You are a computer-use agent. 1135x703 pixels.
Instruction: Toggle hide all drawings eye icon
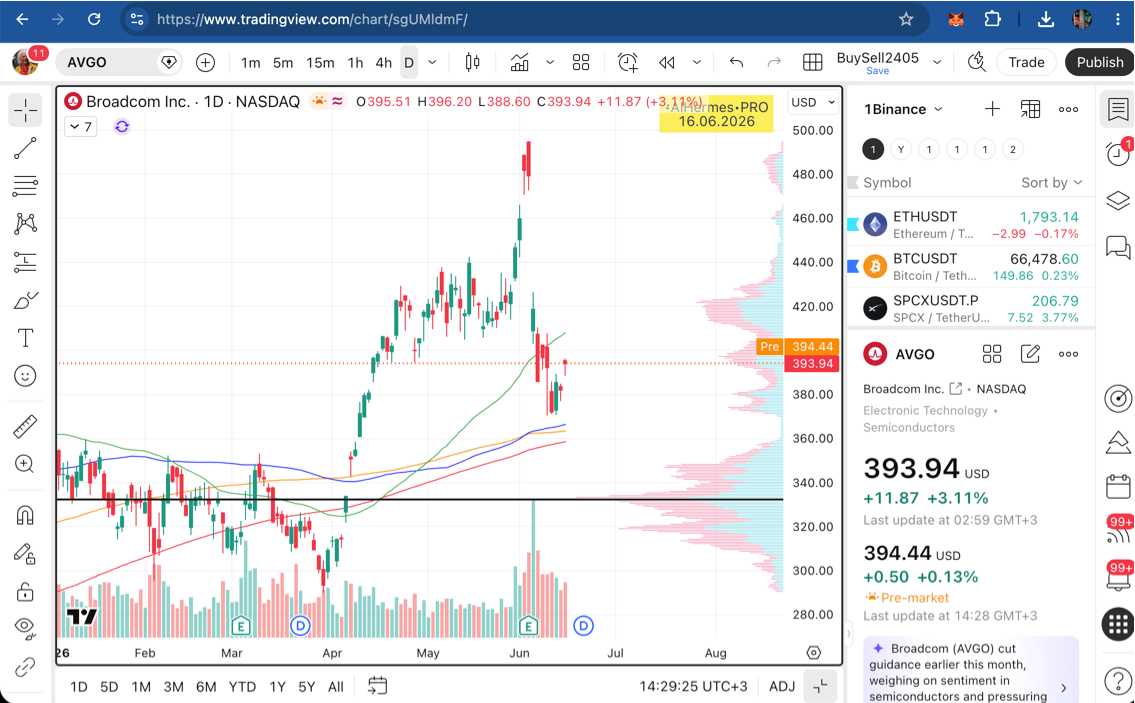25,627
